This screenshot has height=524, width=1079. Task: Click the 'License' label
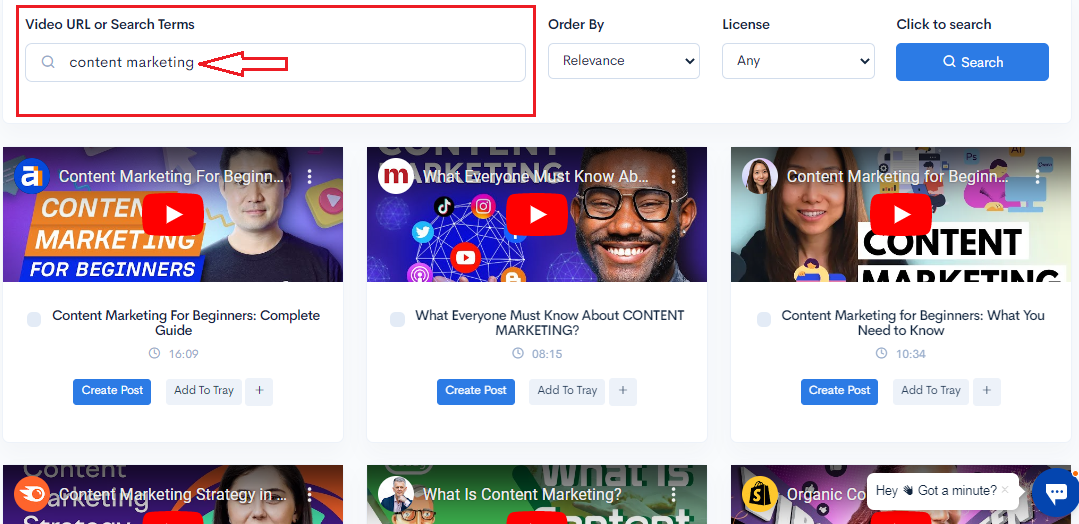point(746,24)
